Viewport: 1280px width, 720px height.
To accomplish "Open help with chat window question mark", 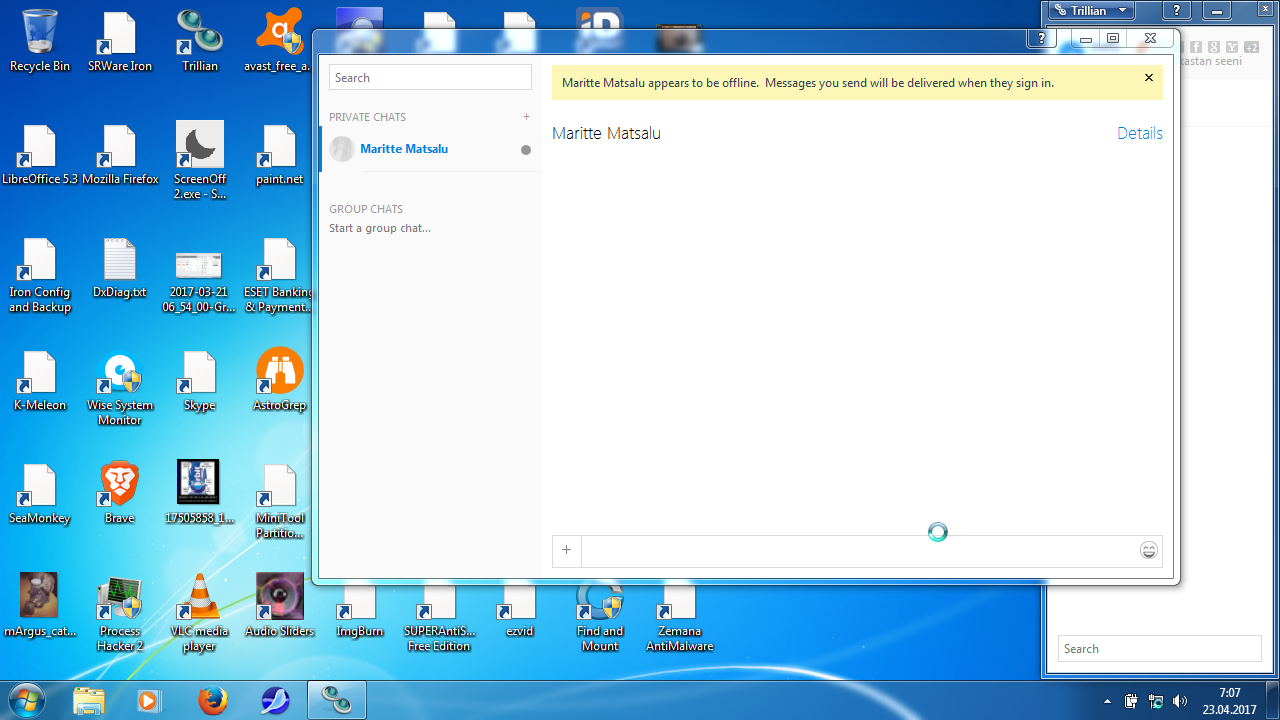I will click(1041, 38).
